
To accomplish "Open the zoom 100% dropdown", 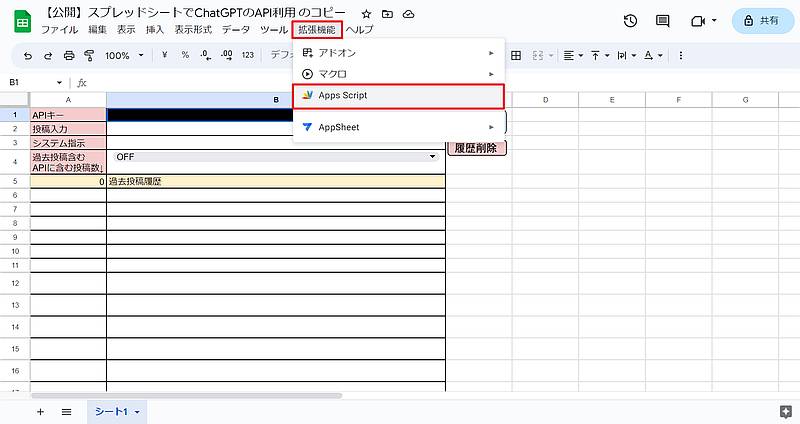I will click(x=124, y=56).
